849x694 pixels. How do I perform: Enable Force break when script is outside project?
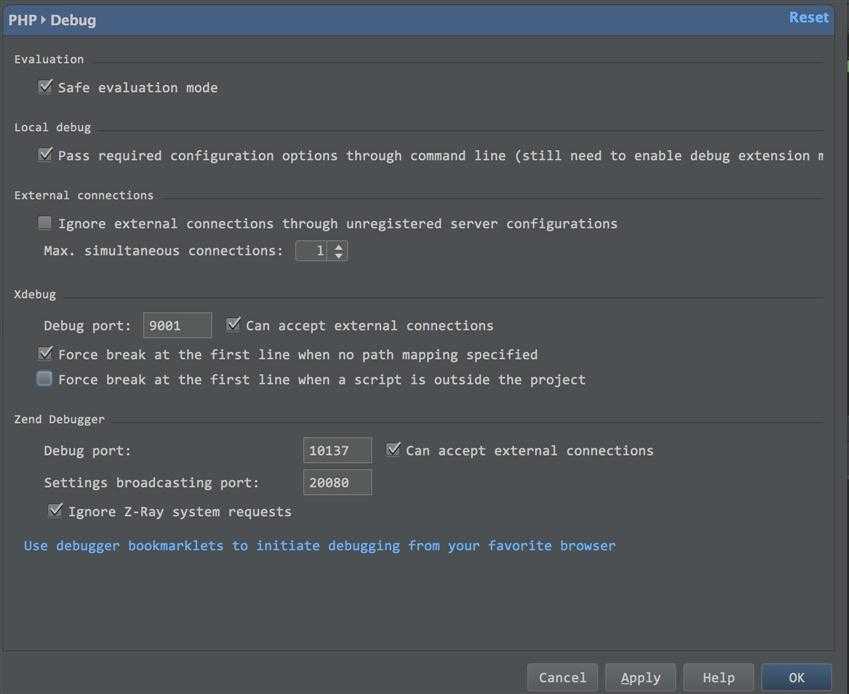[x=44, y=378]
